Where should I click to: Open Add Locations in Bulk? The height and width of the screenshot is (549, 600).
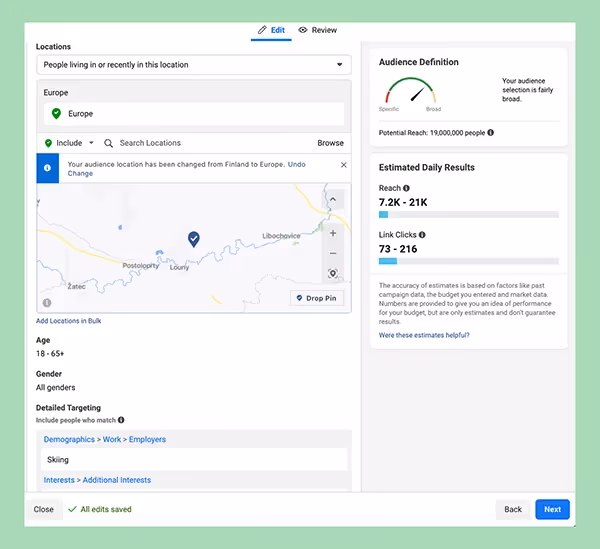tap(68, 321)
